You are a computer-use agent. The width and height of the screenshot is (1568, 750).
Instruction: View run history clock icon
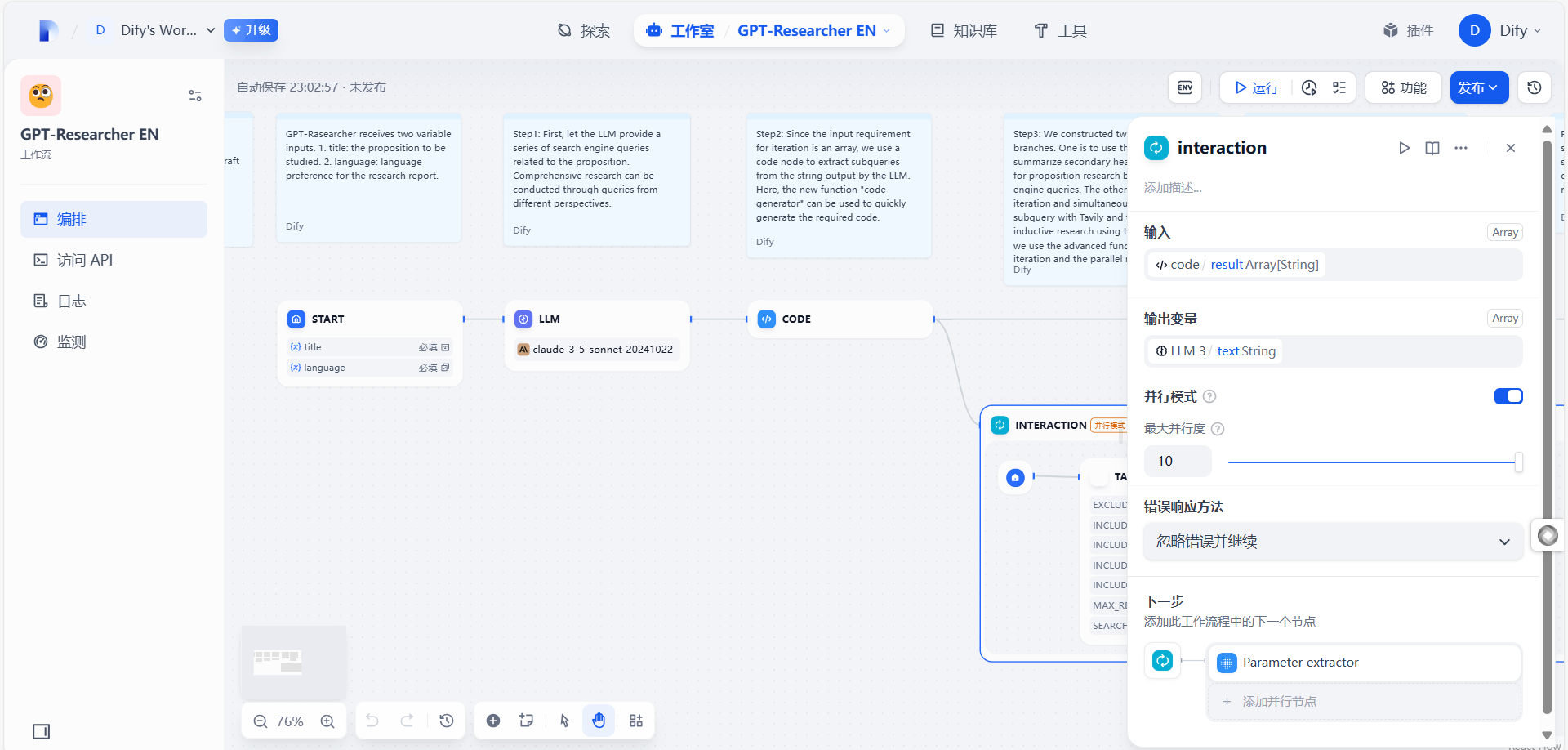click(1309, 87)
